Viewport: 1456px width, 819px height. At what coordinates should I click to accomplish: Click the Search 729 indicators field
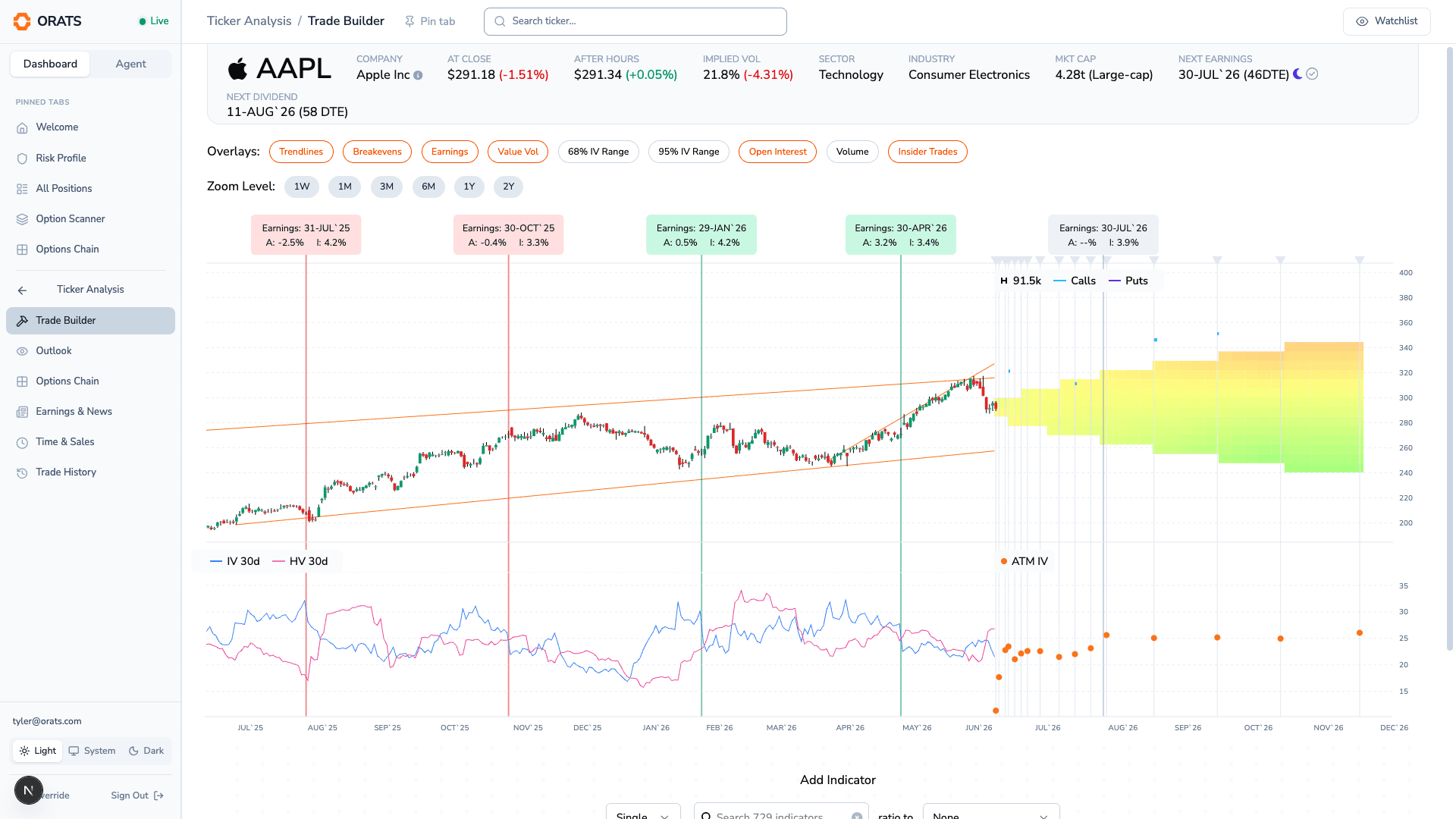781,811
